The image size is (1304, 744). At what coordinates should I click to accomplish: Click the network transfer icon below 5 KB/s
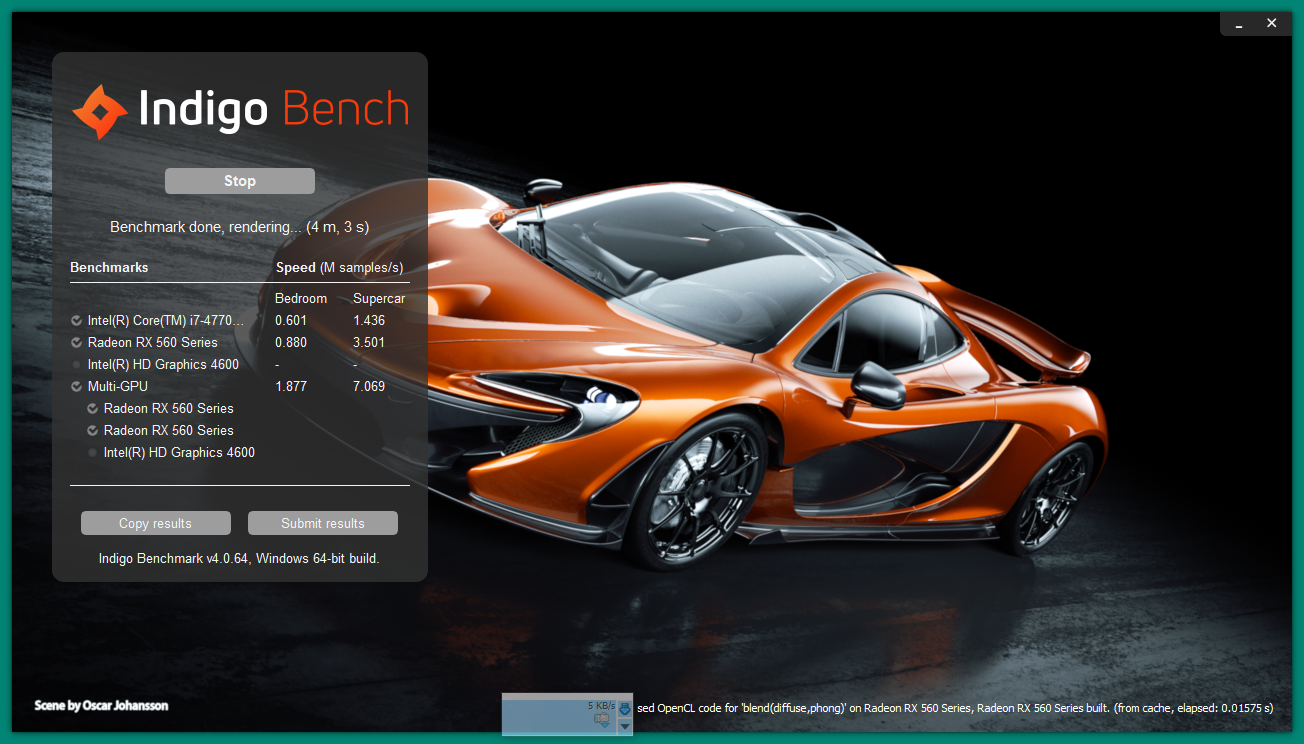click(602, 718)
